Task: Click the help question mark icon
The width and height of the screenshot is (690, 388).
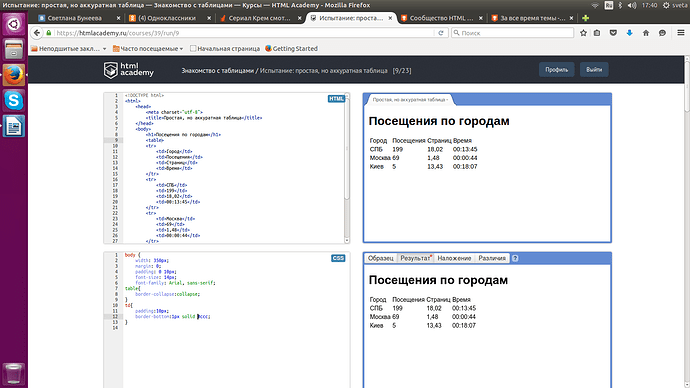Action: 515,258
